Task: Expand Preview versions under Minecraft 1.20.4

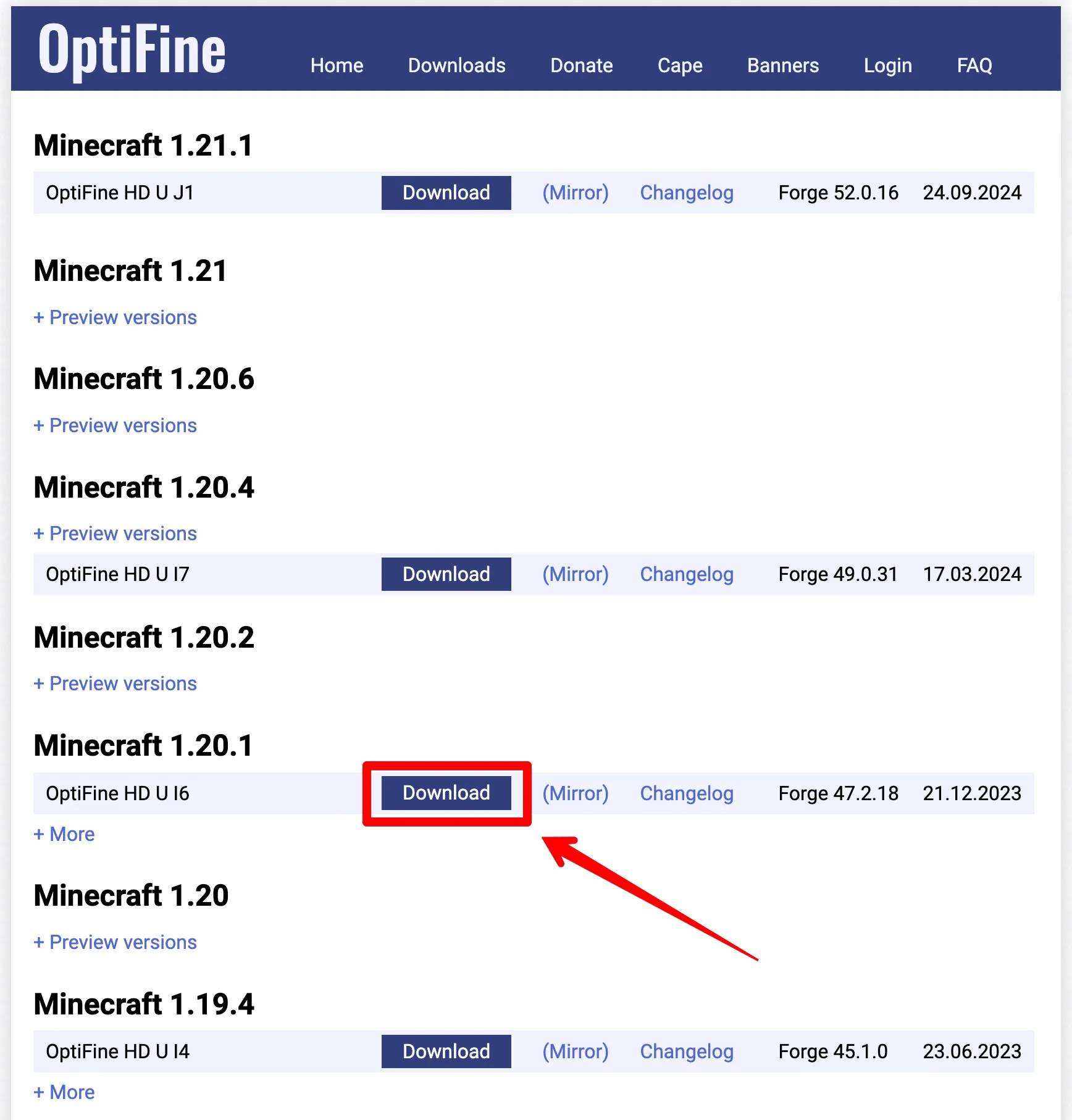Action: (115, 533)
